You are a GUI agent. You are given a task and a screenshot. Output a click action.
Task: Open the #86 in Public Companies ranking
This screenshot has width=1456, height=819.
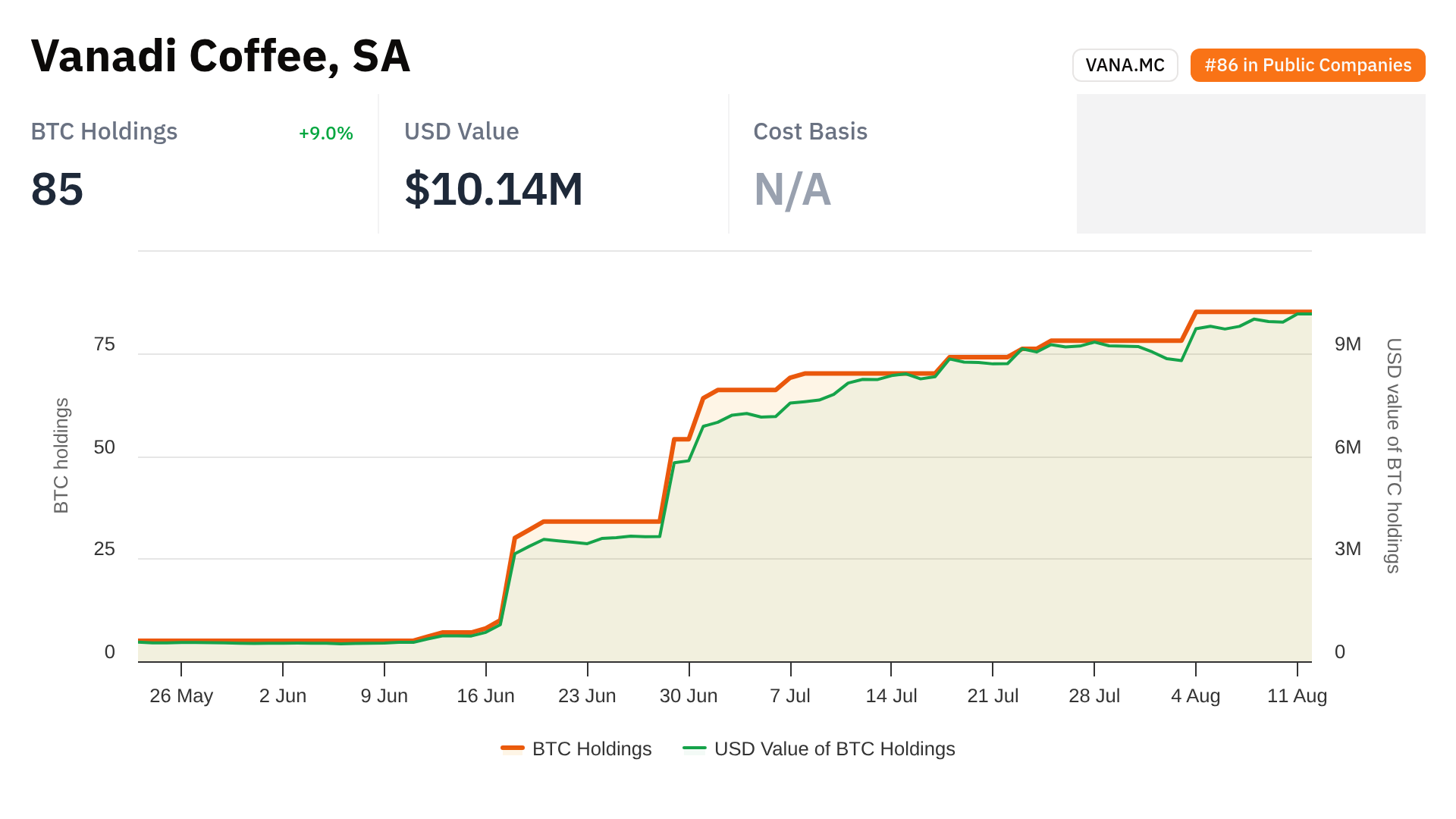pyautogui.click(x=1307, y=65)
